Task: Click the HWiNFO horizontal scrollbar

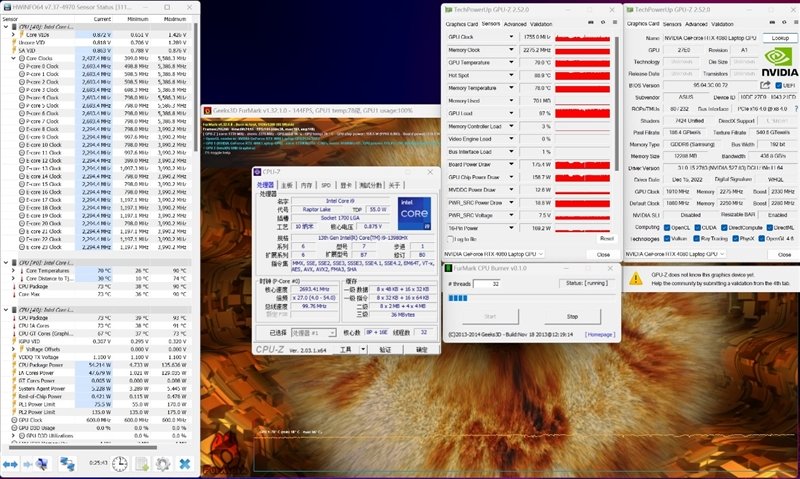Action: point(82,447)
